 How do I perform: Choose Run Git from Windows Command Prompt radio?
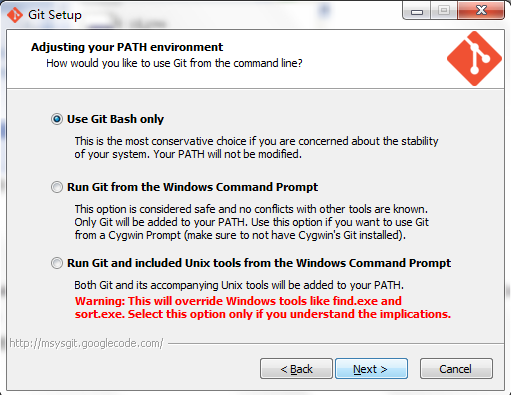tap(57, 187)
